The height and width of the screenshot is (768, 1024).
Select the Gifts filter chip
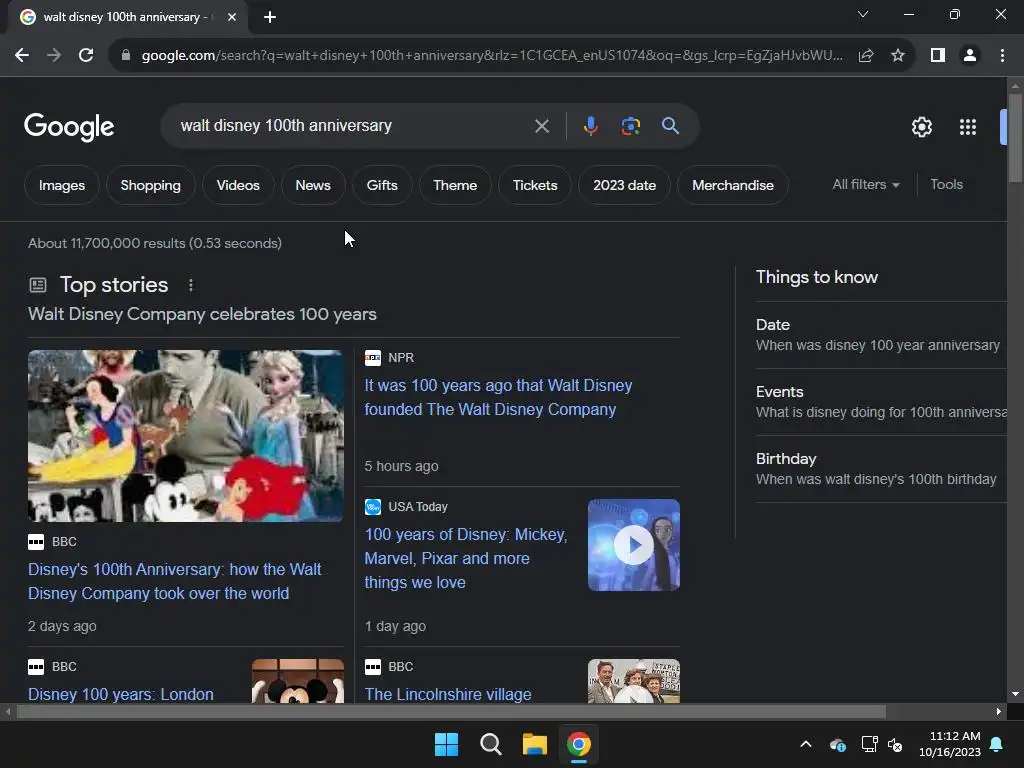click(382, 185)
